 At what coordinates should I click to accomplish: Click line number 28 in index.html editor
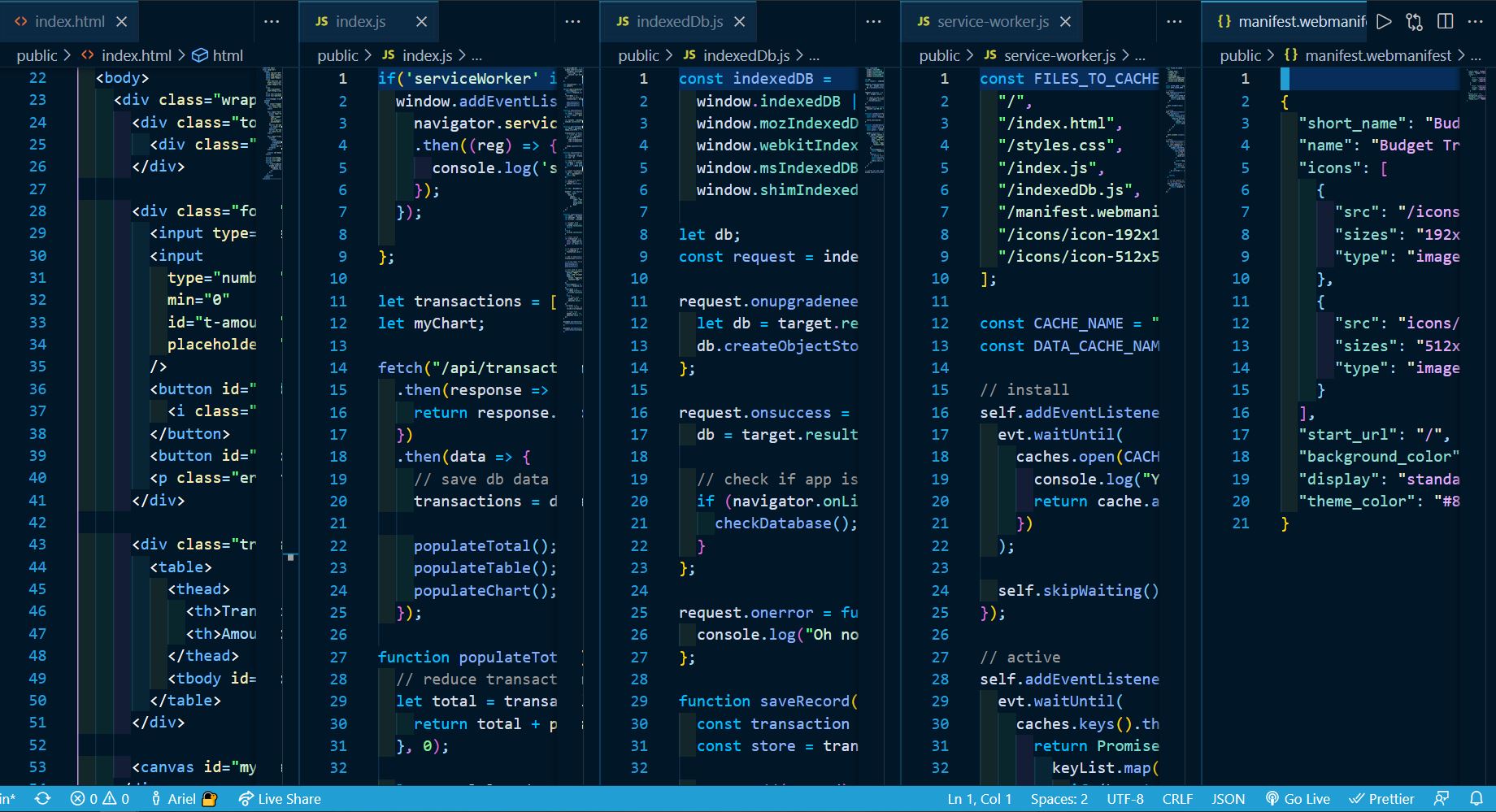coord(37,211)
